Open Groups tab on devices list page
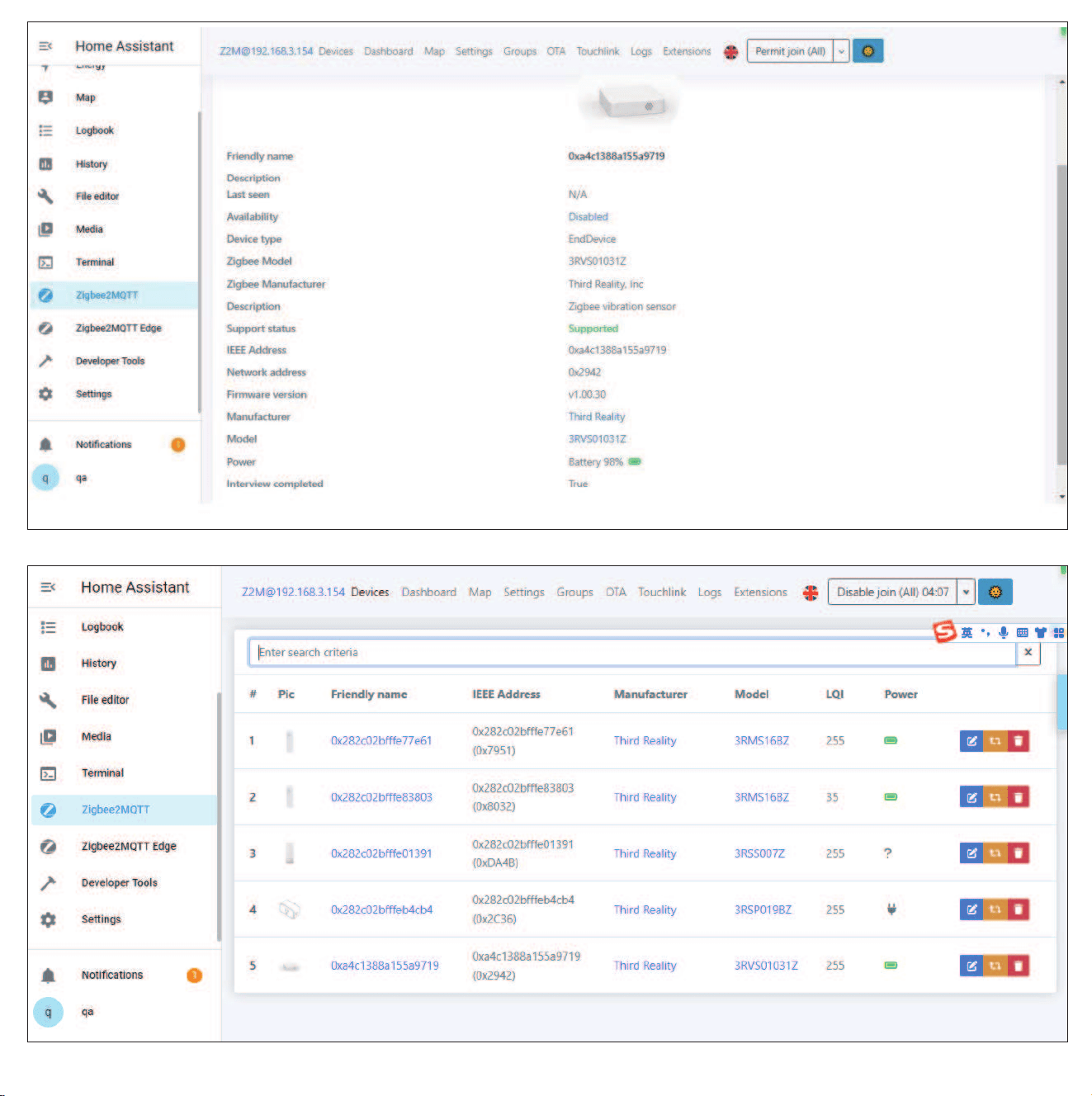1092x1096 pixels. 574,593
